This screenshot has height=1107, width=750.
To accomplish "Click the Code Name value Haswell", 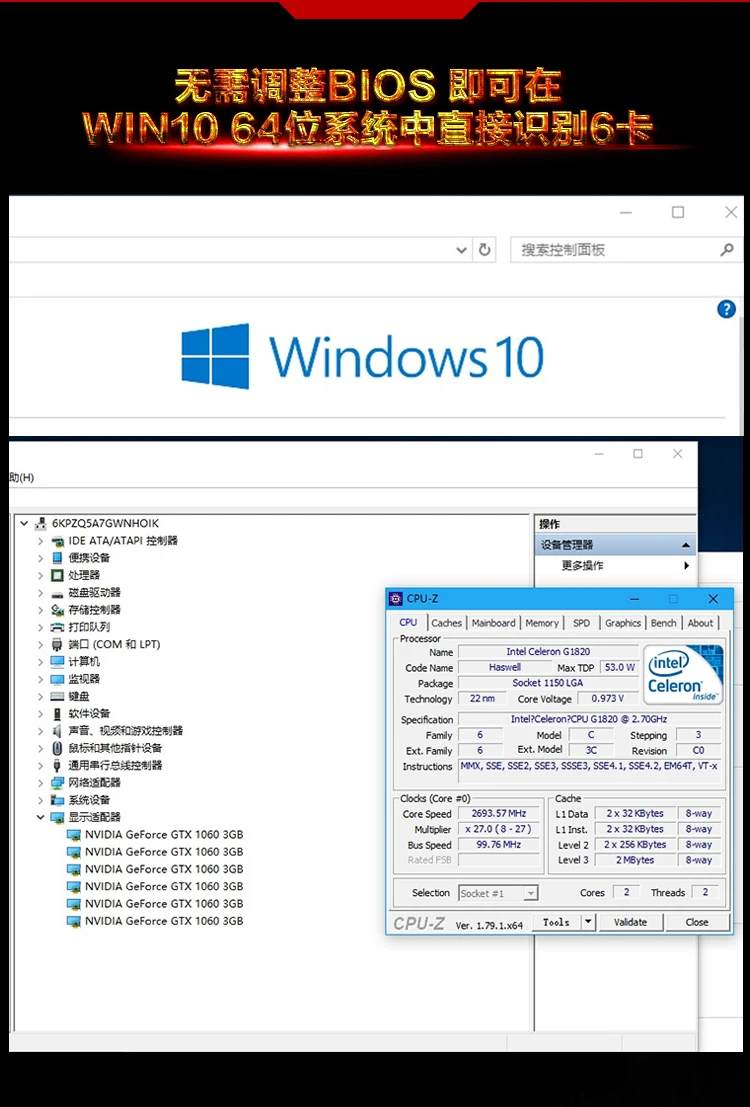I will (x=505, y=667).
